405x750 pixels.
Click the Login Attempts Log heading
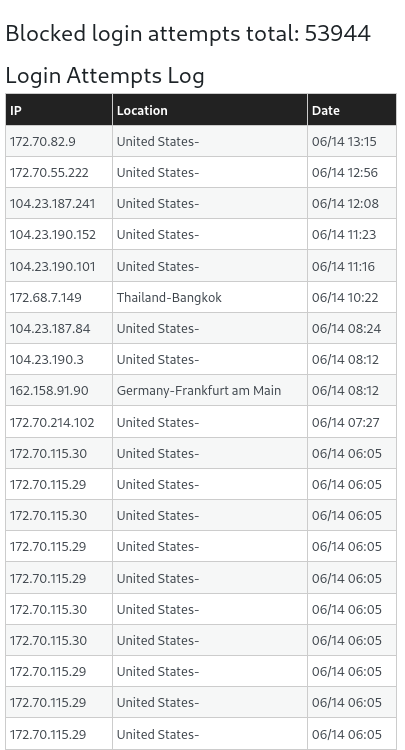(x=105, y=76)
